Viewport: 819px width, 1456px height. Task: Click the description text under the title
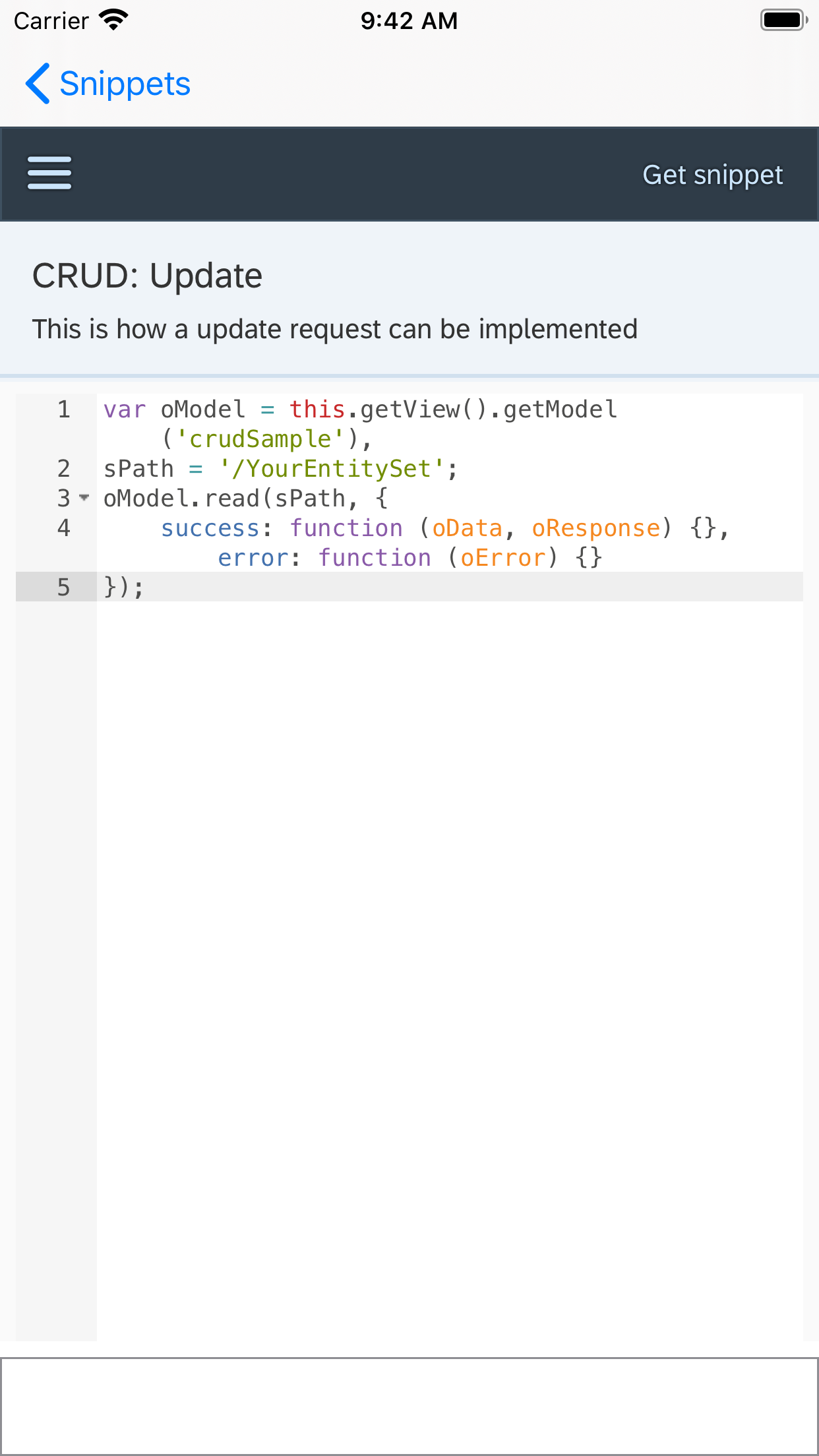point(335,328)
